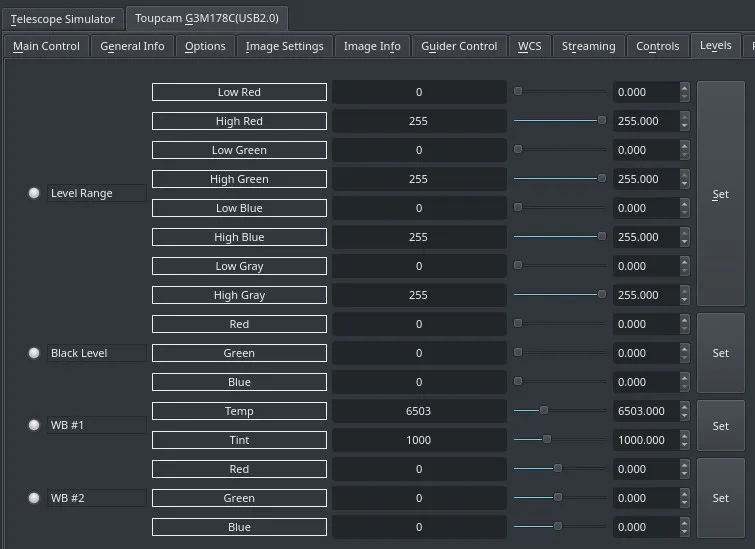Increase WB #2 Green with spinner up arrow
This screenshot has width=755, height=549.
point(684,494)
